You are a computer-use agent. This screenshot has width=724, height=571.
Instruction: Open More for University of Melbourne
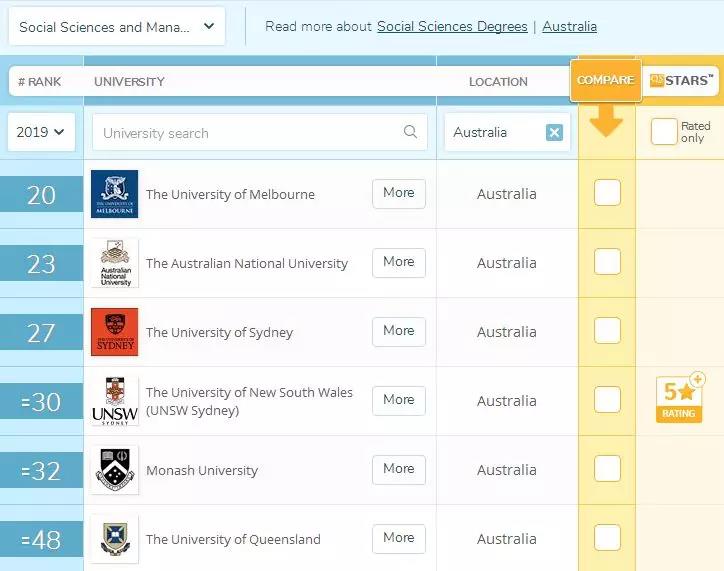[x=399, y=193]
